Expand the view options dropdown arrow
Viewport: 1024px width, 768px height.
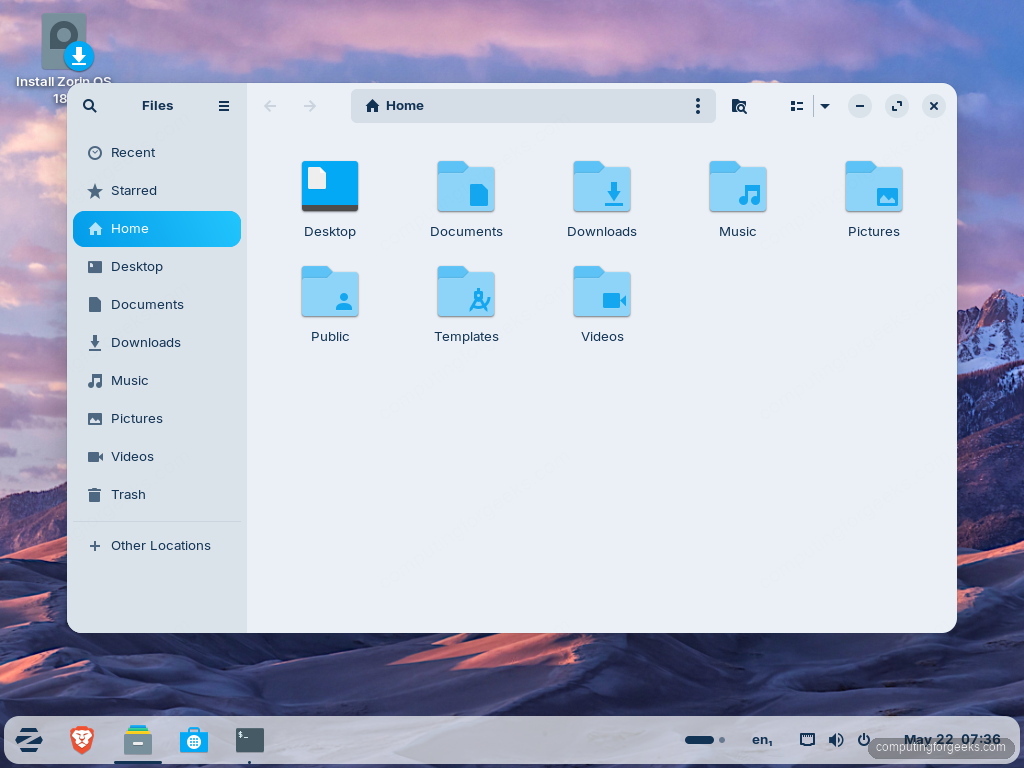825,106
